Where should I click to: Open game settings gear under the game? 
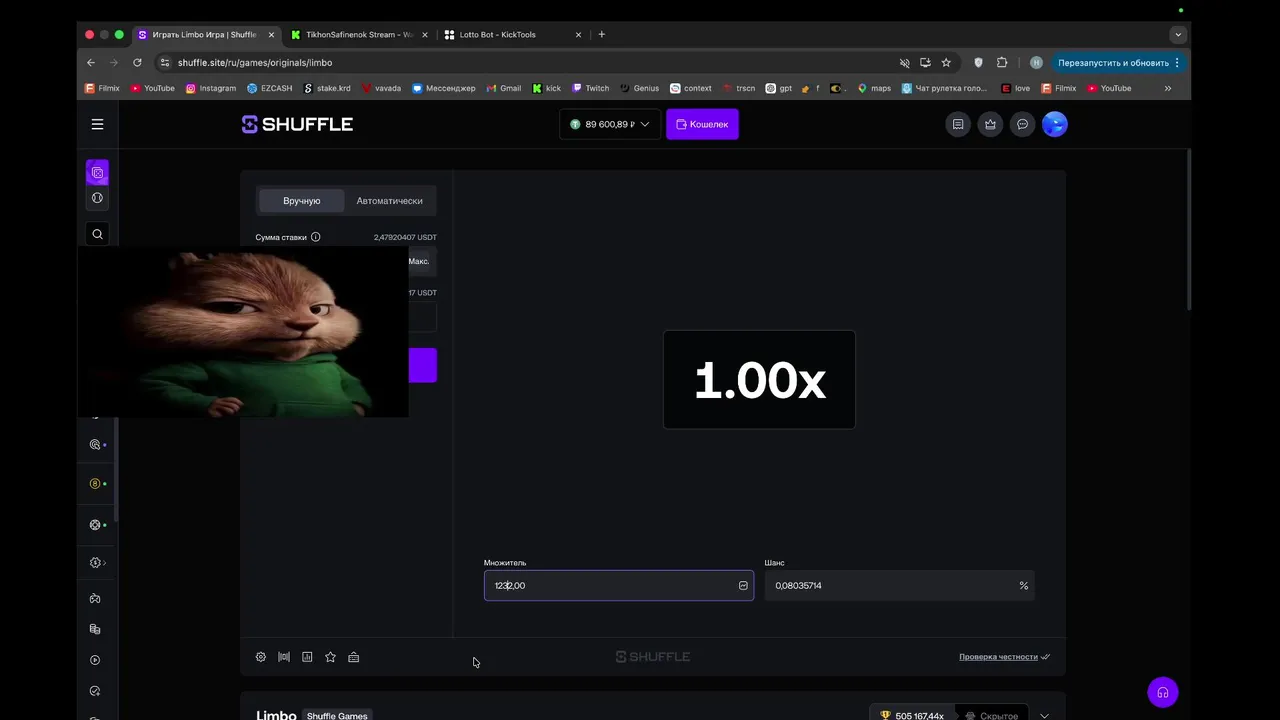click(x=261, y=657)
